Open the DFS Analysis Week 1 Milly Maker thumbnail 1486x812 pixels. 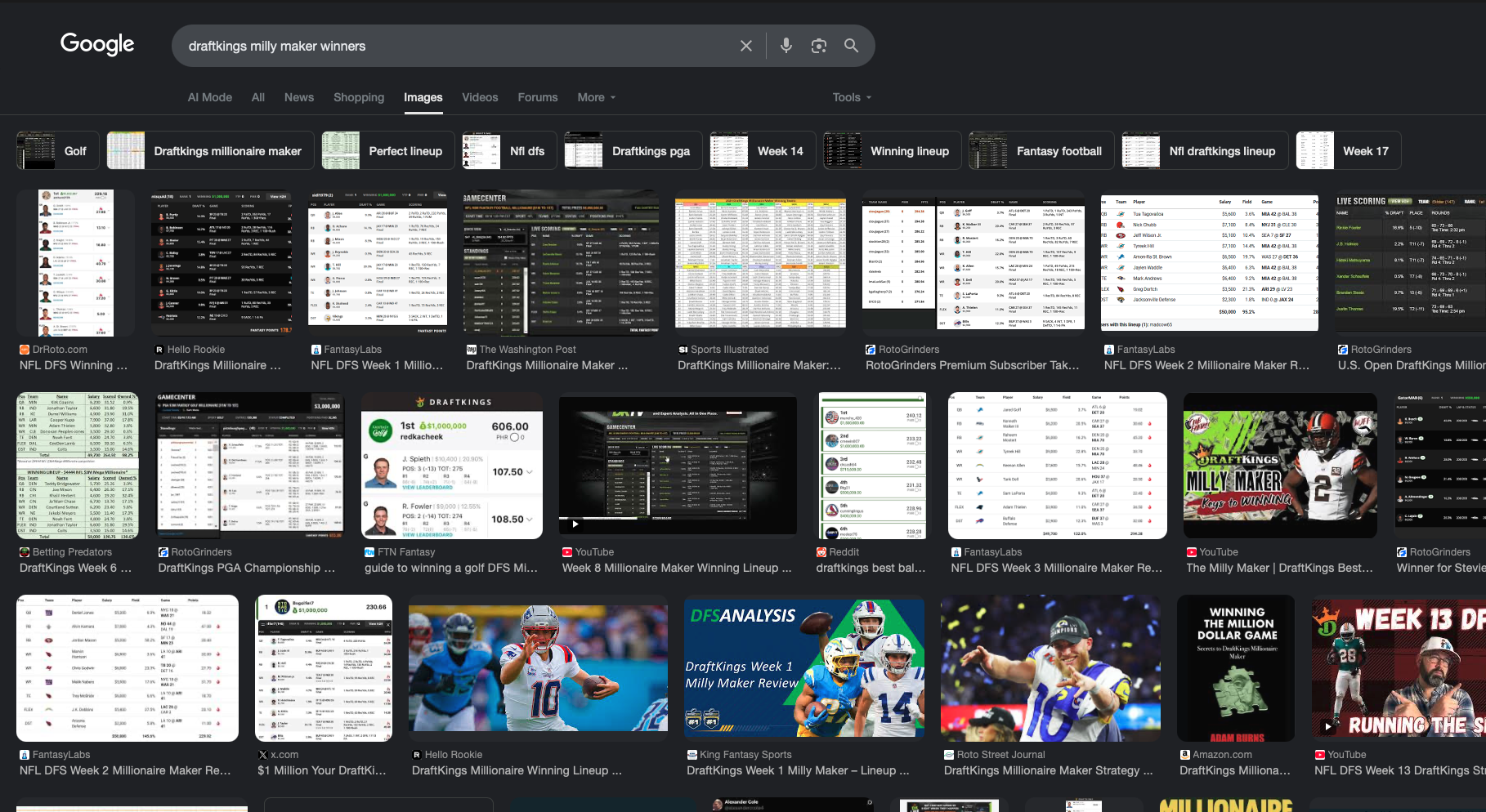(804, 668)
